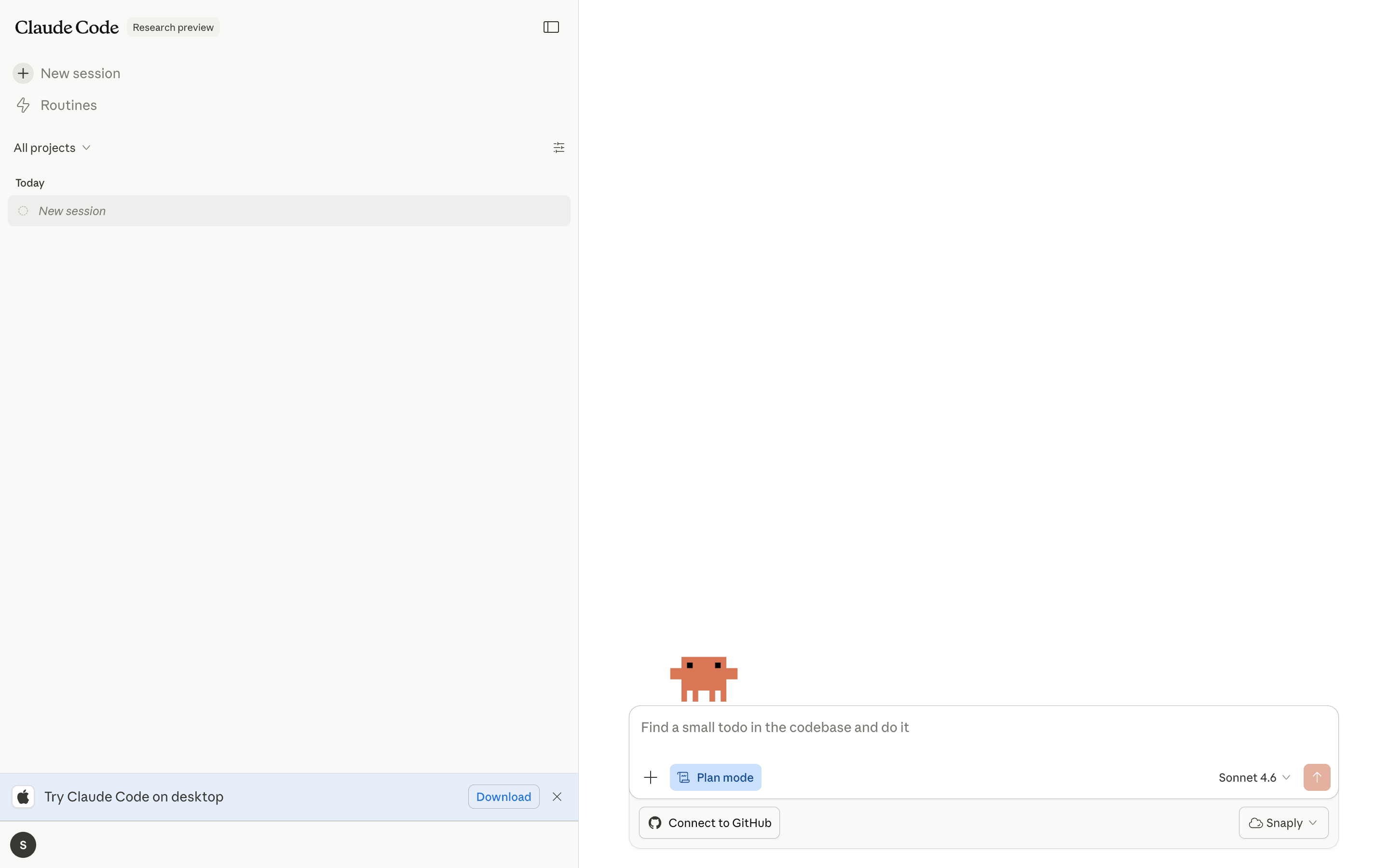Open session filter settings icon
Image resolution: width=1389 pixels, height=868 pixels.
coord(558,148)
